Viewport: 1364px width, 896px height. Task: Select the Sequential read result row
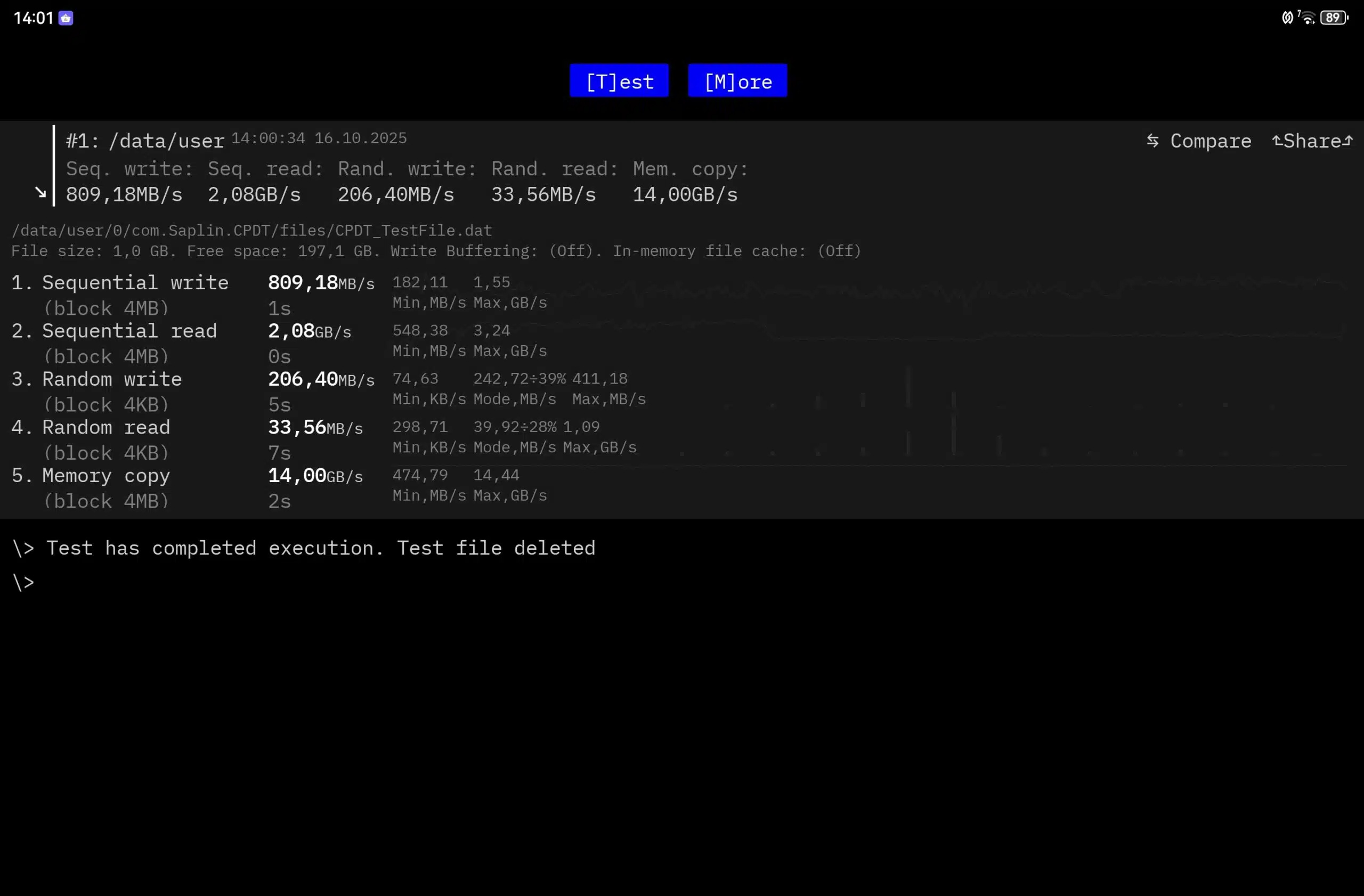coord(129,331)
